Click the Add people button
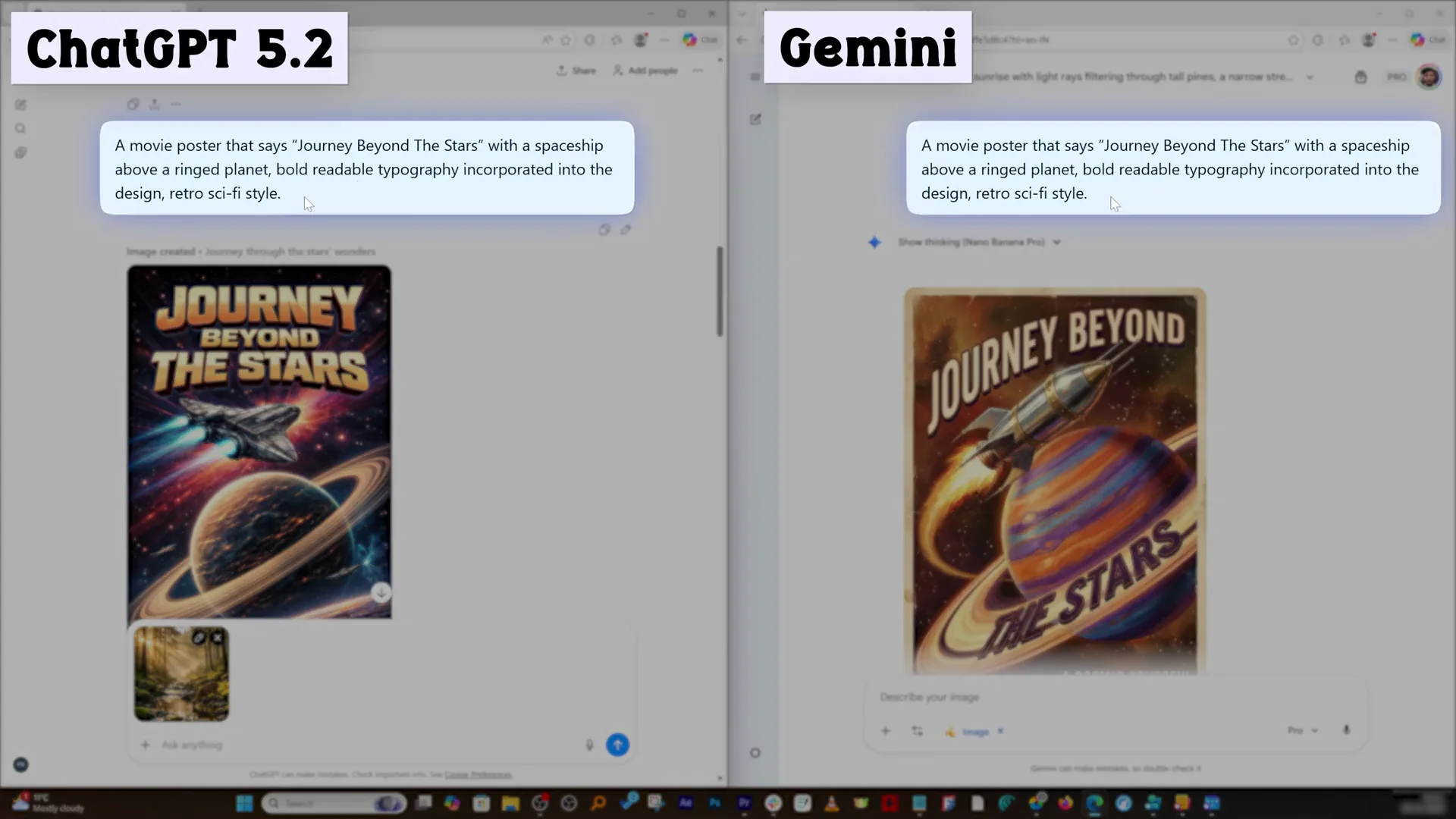 (645, 70)
